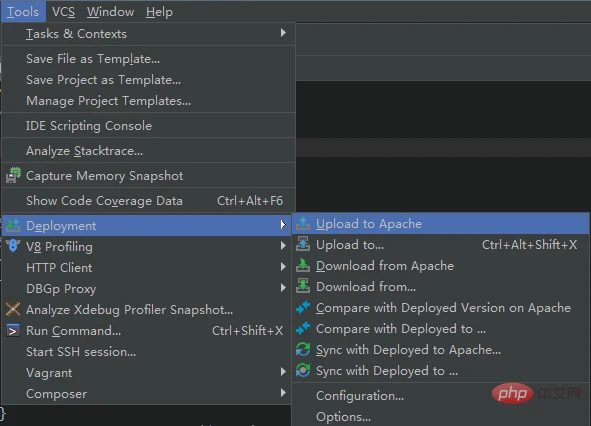Click the Ctrl+Alt+Shift+X shortcut text

pyautogui.click(x=530, y=245)
